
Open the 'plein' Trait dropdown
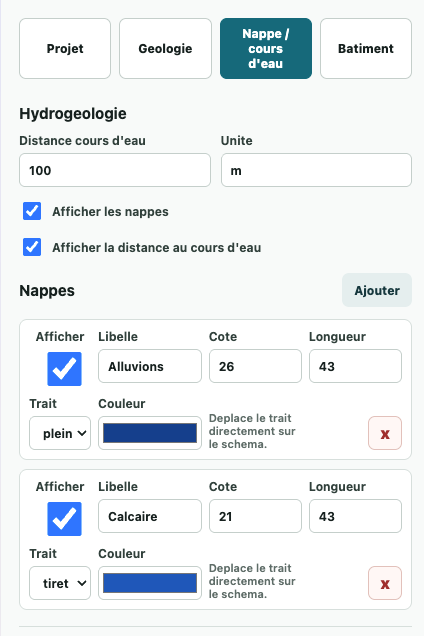[x=60, y=433]
